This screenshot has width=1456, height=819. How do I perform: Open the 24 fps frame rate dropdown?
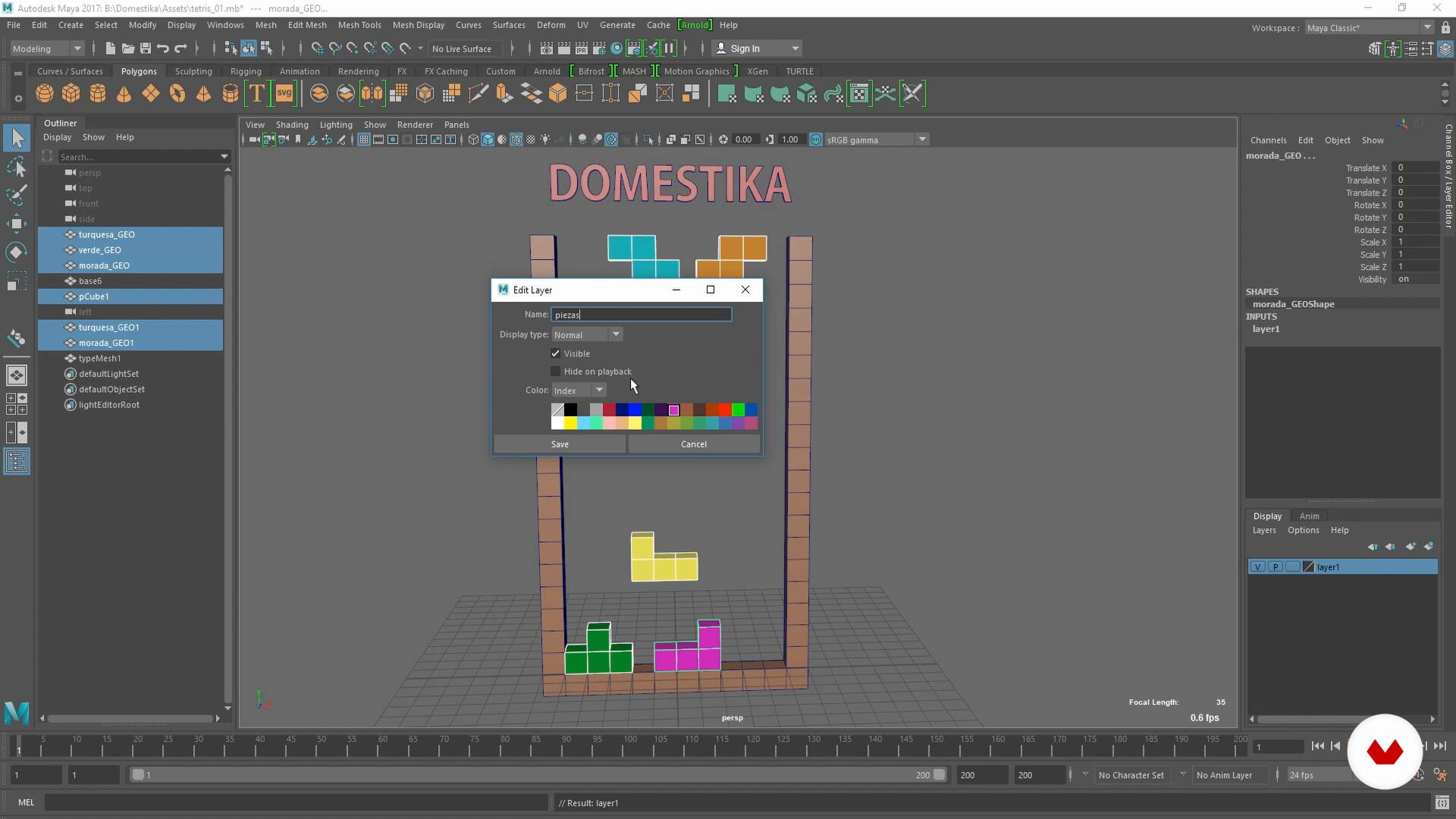point(1319,775)
